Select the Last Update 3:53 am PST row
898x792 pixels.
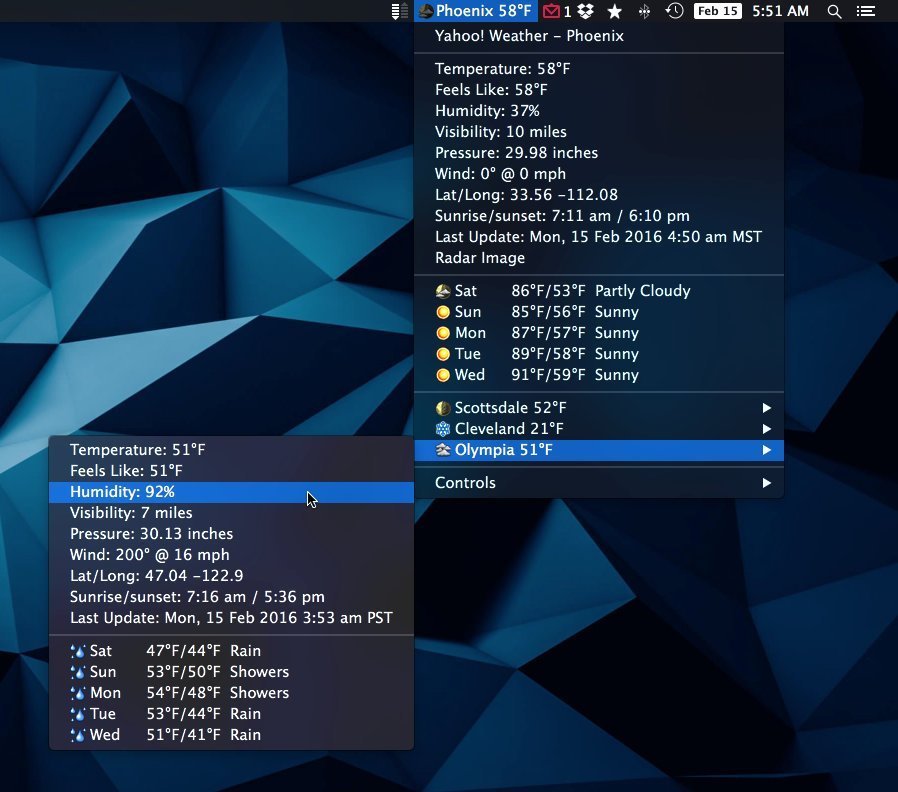[231, 618]
